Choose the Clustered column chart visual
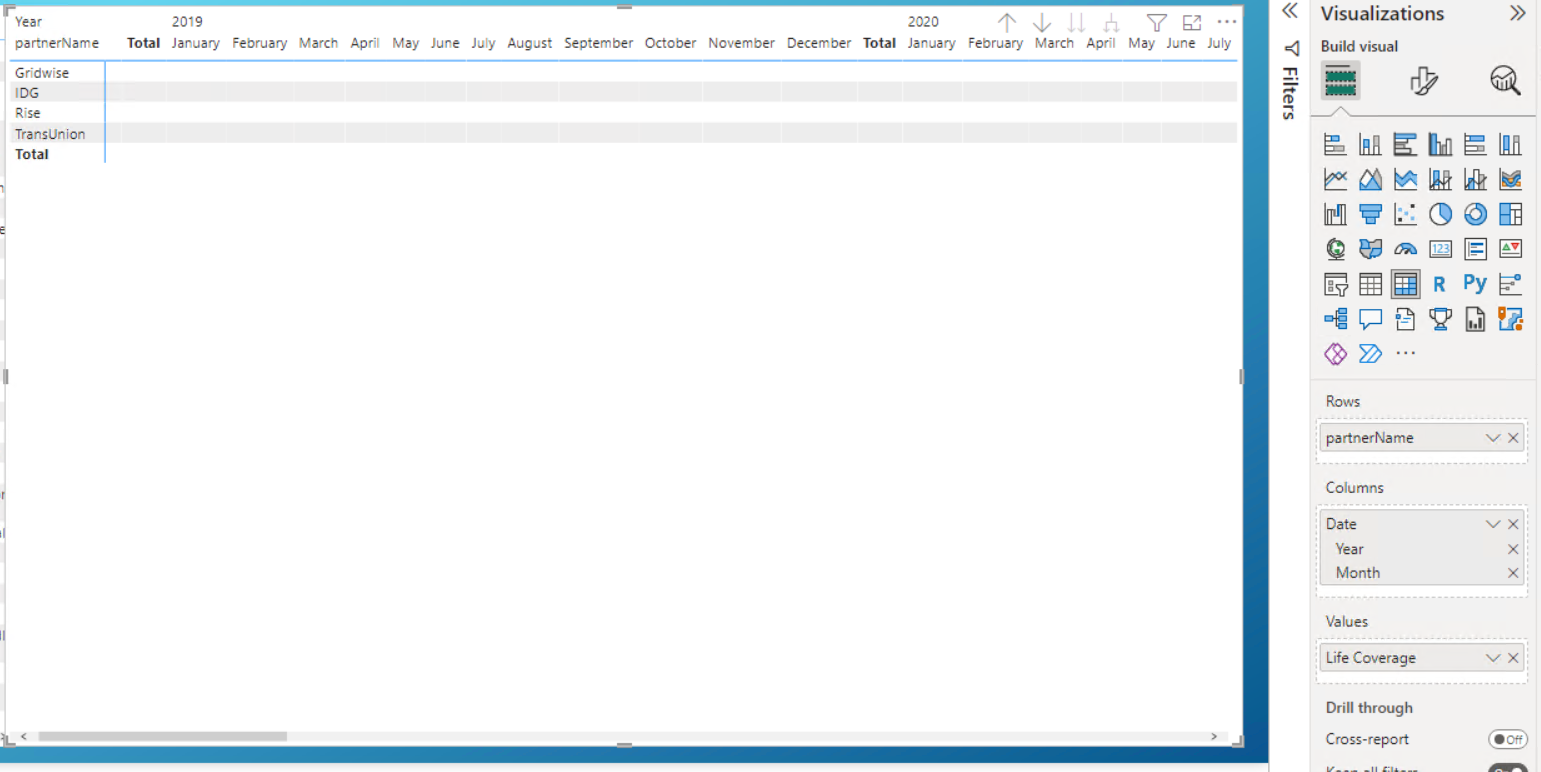Image resolution: width=1541 pixels, height=772 pixels. point(1440,145)
